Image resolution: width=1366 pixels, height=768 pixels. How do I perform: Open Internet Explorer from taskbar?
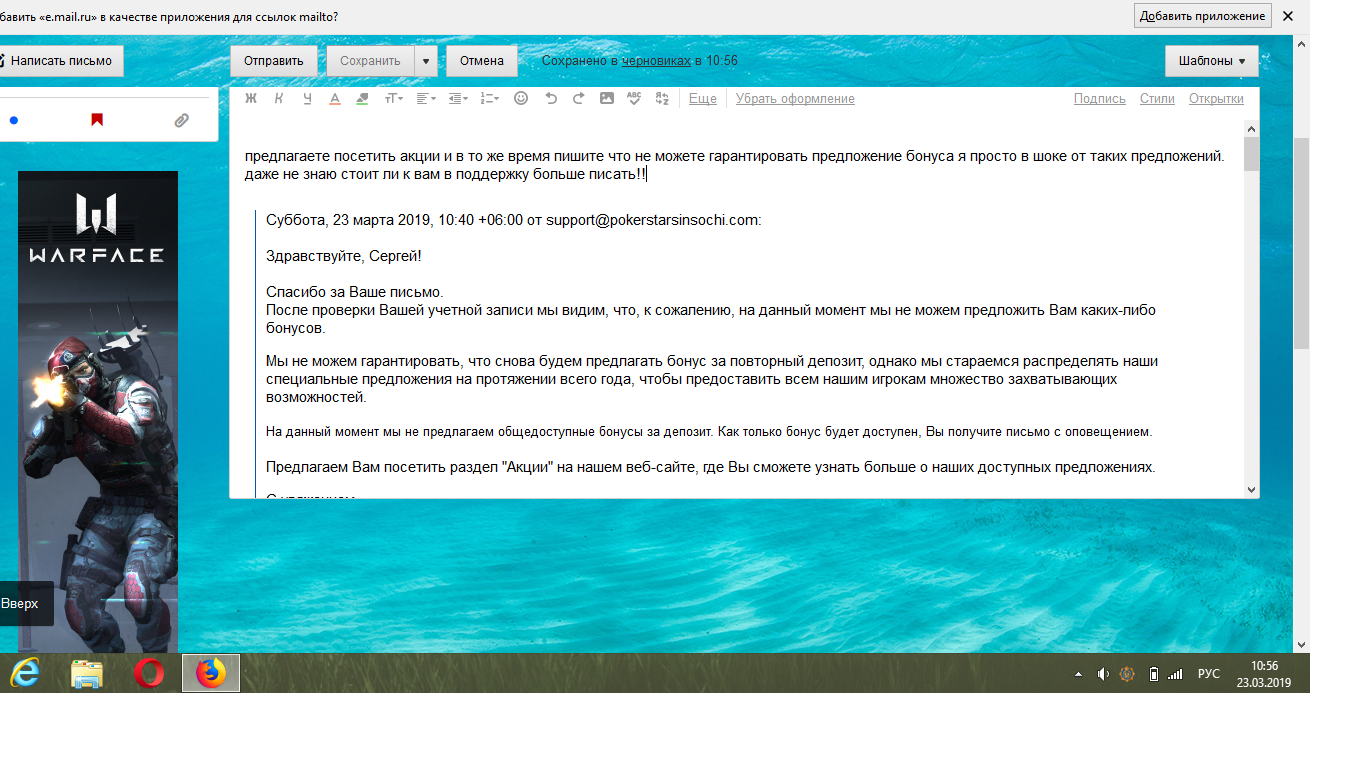[x=25, y=674]
